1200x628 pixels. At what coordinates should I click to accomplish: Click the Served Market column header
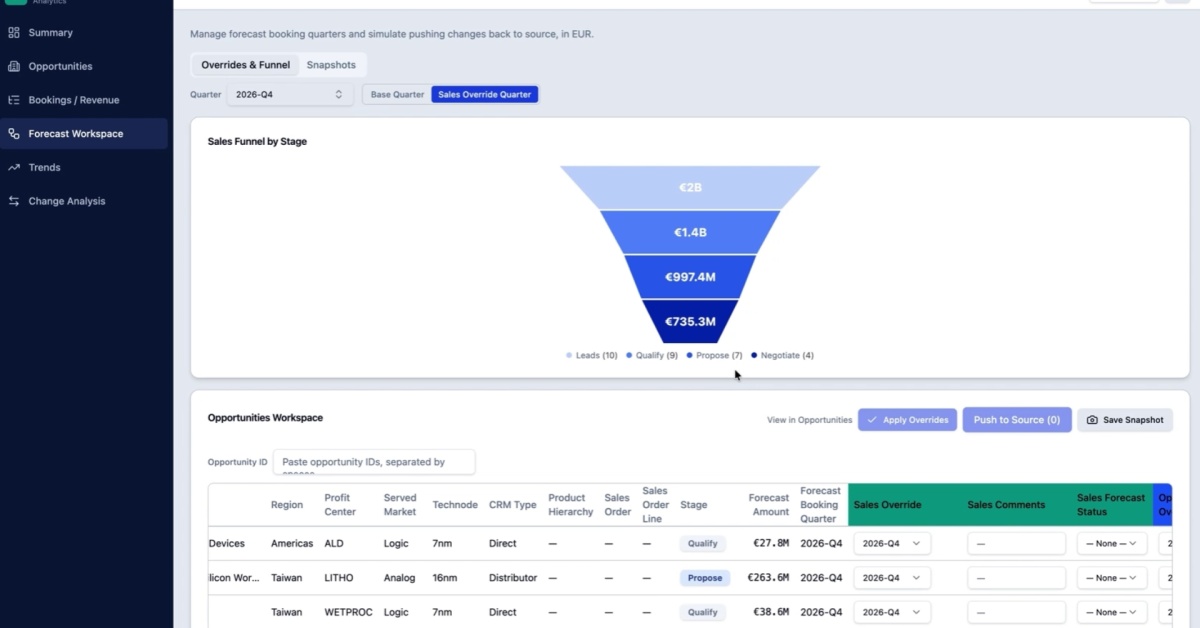(400, 505)
